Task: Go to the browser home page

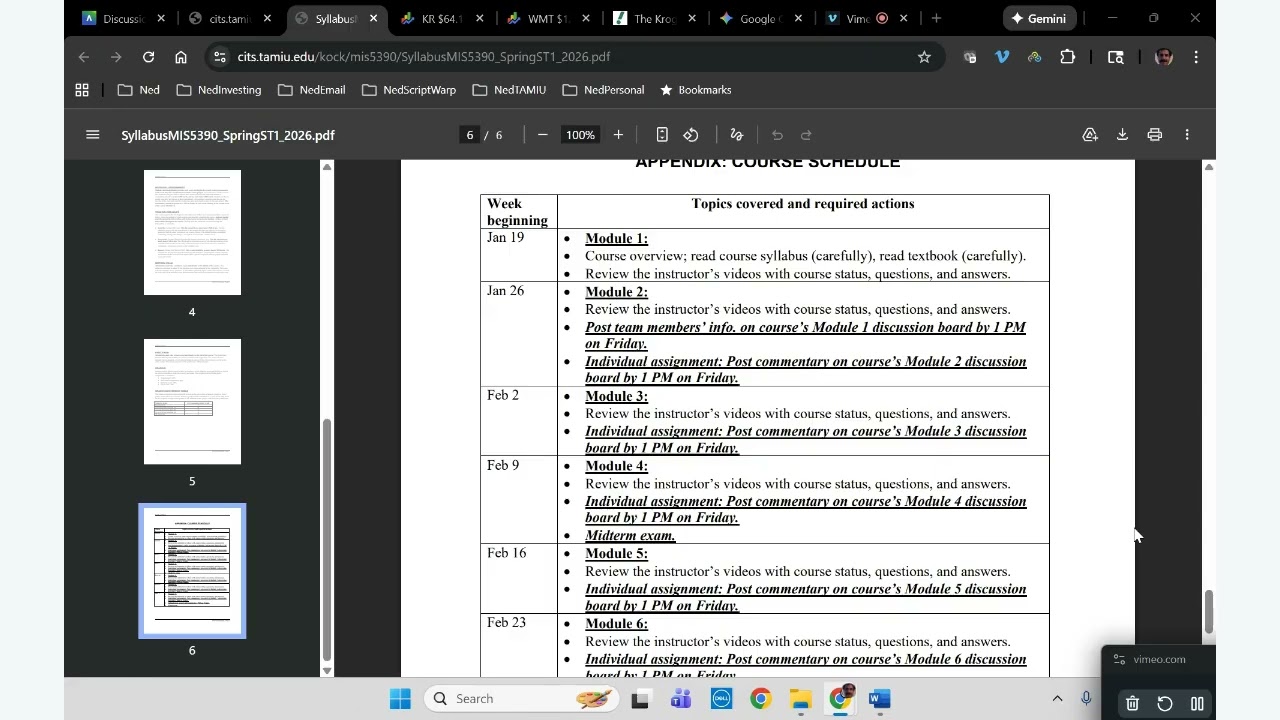Action: [181, 57]
